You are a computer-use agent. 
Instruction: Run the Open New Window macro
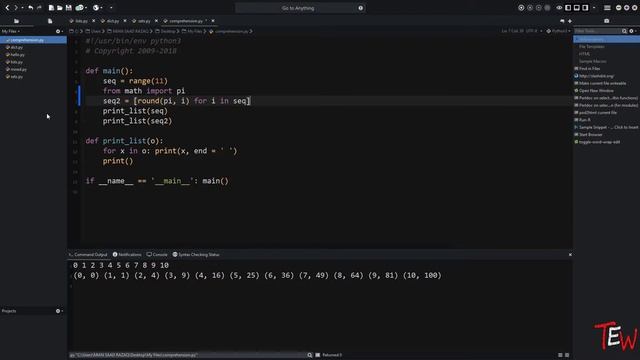coord(594,91)
